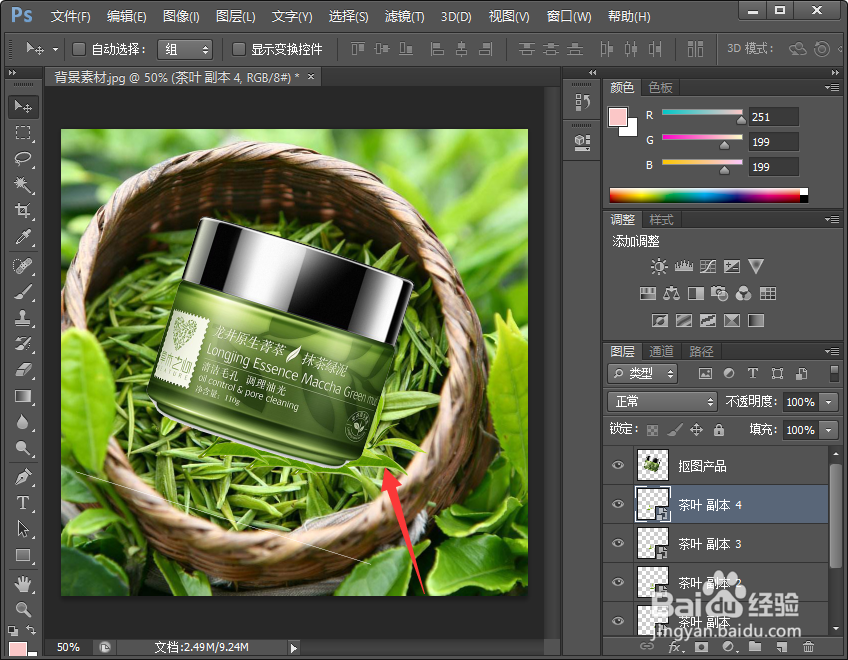Open the History panel icon
The height and width of the screenshot is (660, 848).
point(582,102)
